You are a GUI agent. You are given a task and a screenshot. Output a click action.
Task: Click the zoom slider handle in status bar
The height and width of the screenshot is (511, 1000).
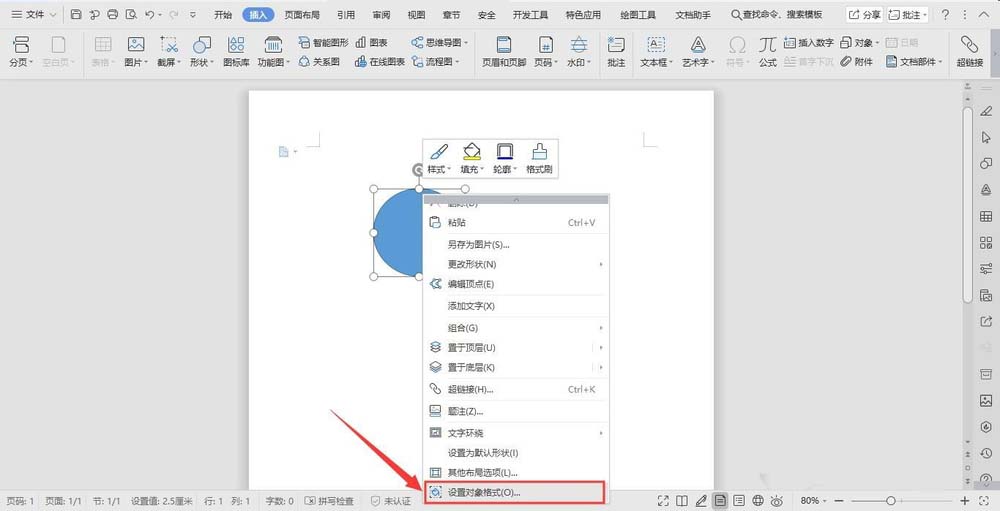click(891, 501)
